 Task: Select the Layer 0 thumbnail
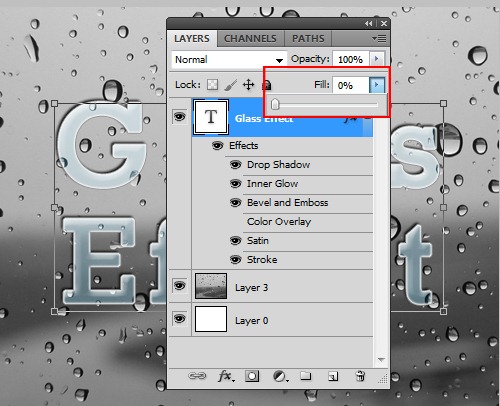point(211,319)
